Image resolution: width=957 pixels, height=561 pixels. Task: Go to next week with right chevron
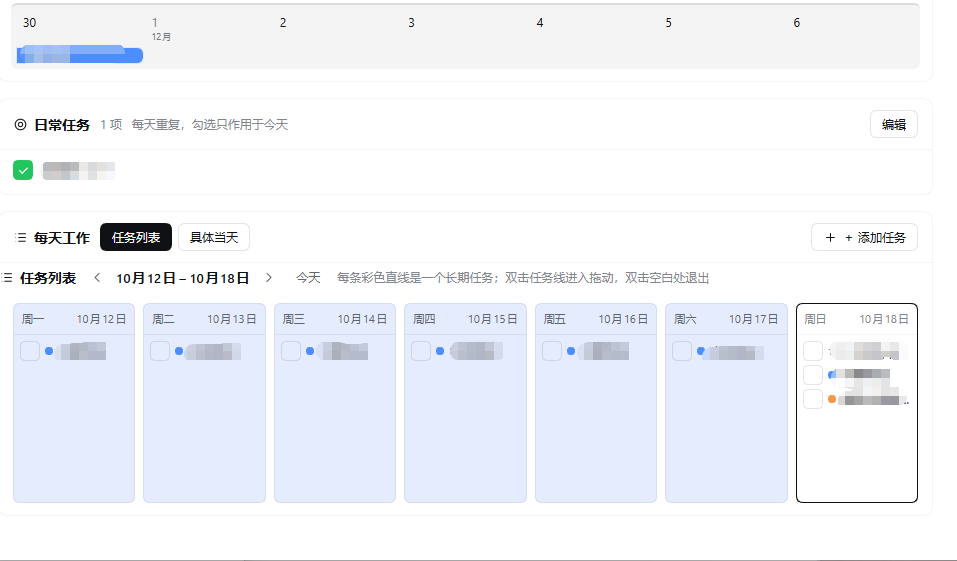coord(269,278)
